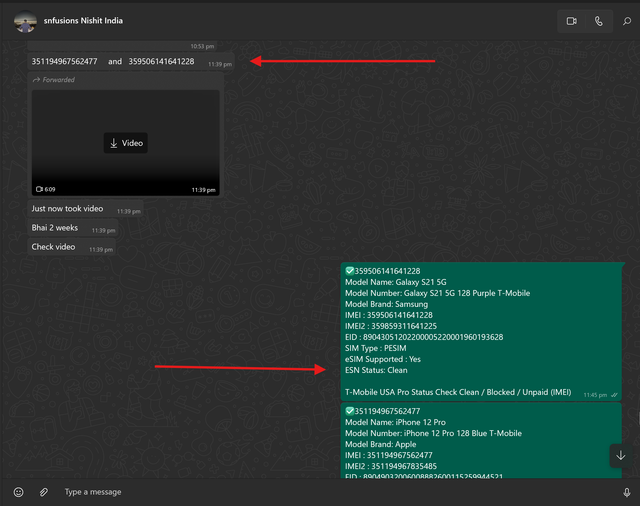
Task: Click 'ESN Status: Clean' line
Action: pyautogui.click(x=376, y=370)
